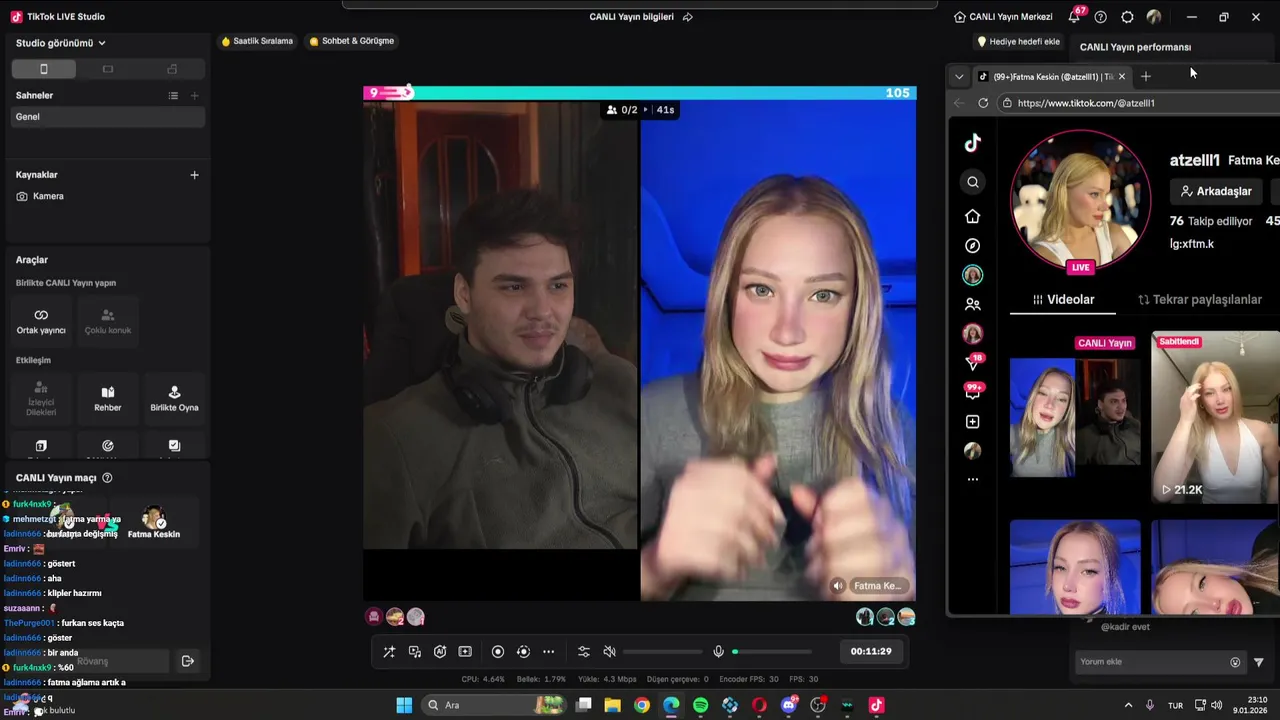Reload the TikTok page in browser
The width and height of the screenshot is (1280, 720).
(x=983, y=103)
